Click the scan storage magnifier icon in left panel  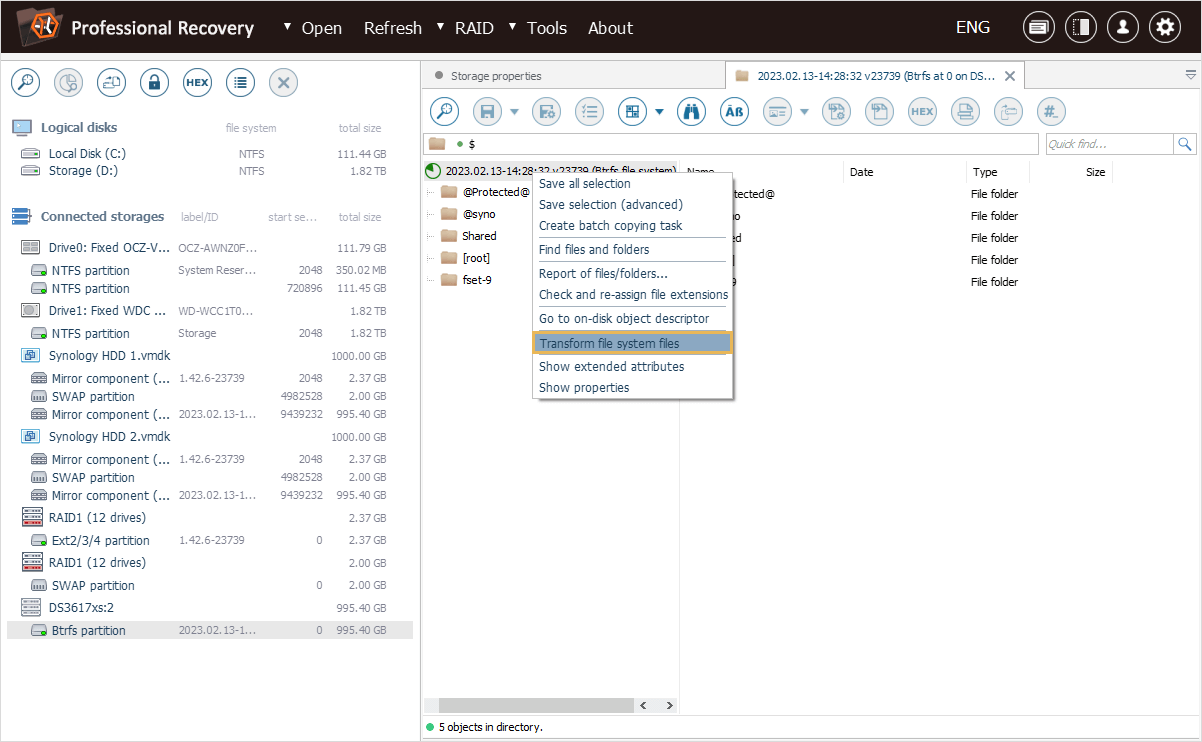click(25, 83)
